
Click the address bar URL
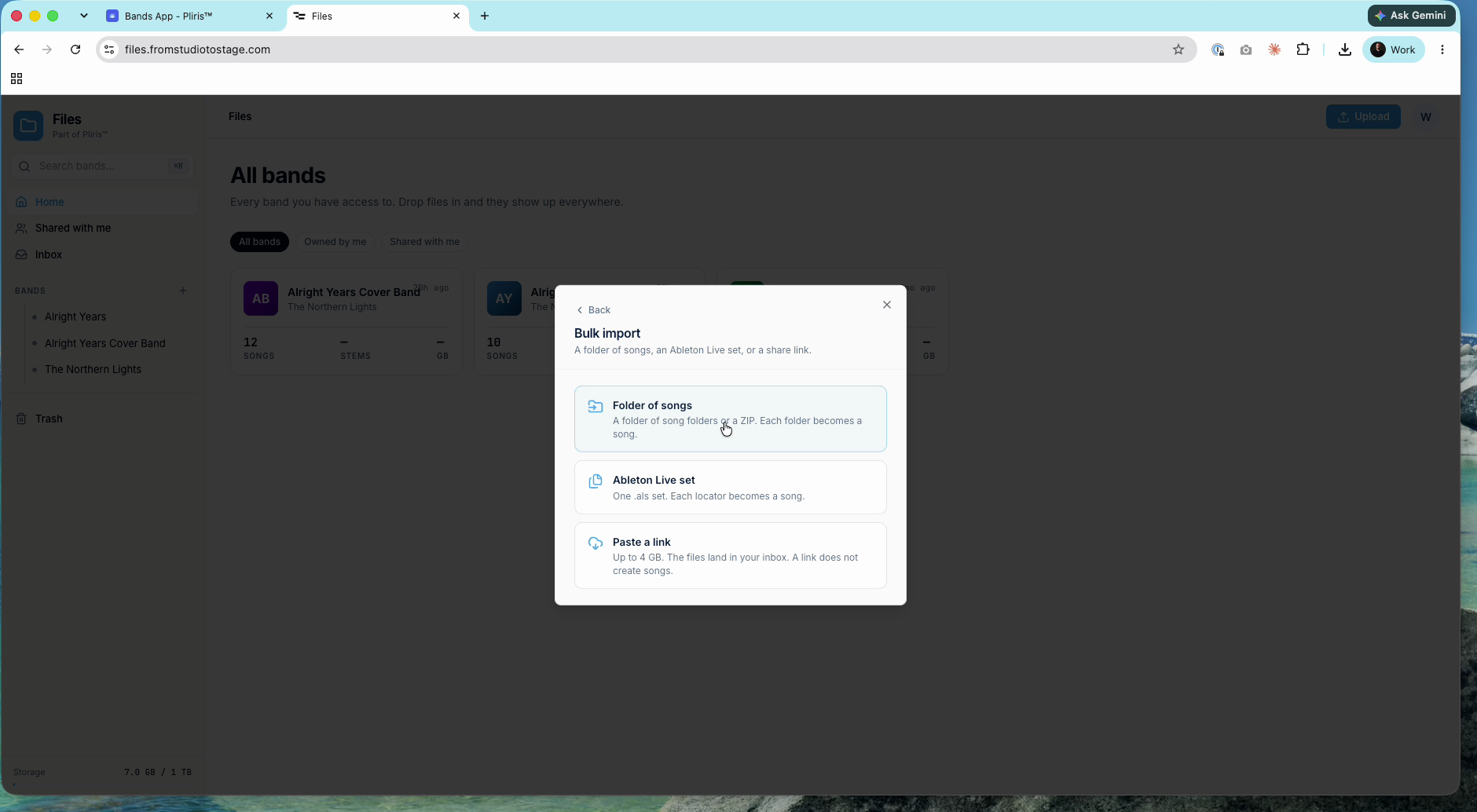click(197, 49)
